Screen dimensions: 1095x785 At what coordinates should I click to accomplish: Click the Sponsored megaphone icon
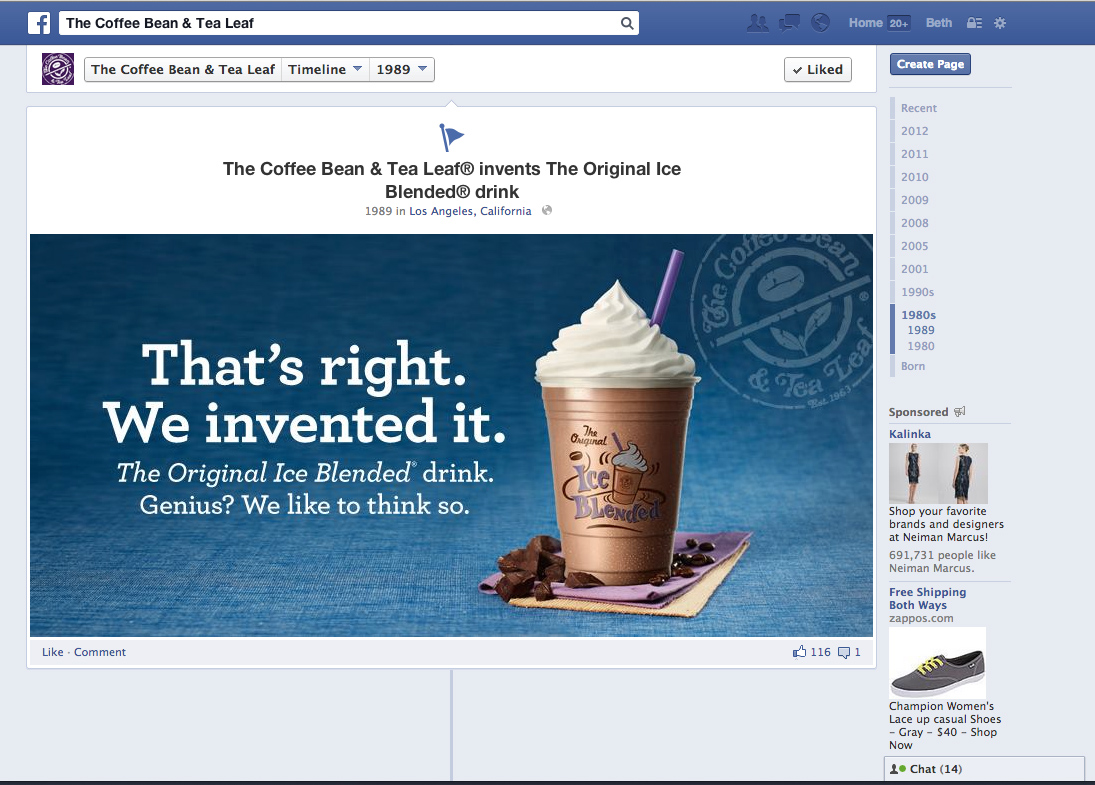click(960, 411)
